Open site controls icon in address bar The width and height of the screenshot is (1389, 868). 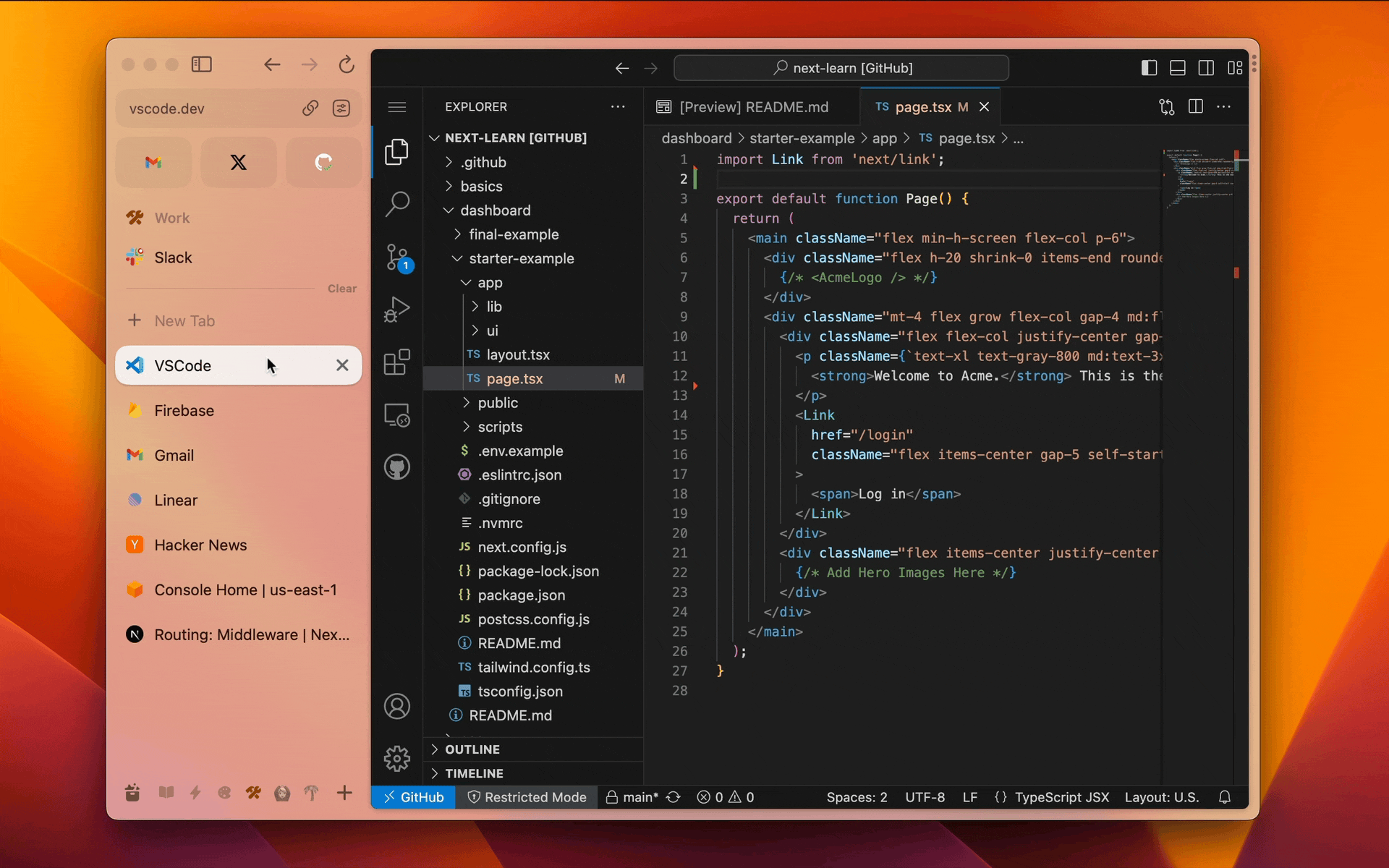(x=341, y=109)
